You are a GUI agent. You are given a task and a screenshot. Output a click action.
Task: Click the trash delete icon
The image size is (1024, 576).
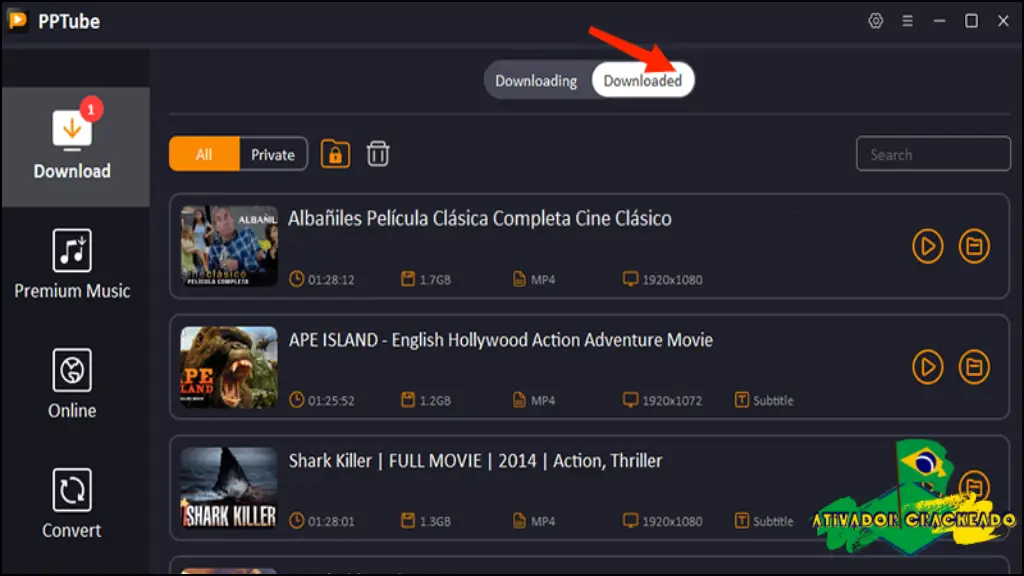click(377, 154)
